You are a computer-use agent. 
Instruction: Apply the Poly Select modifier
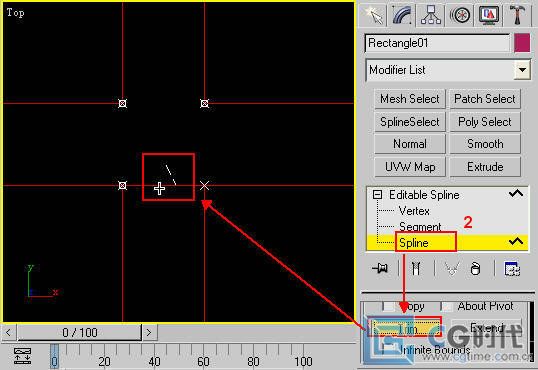pyautogui.click(x=485, y=122)
